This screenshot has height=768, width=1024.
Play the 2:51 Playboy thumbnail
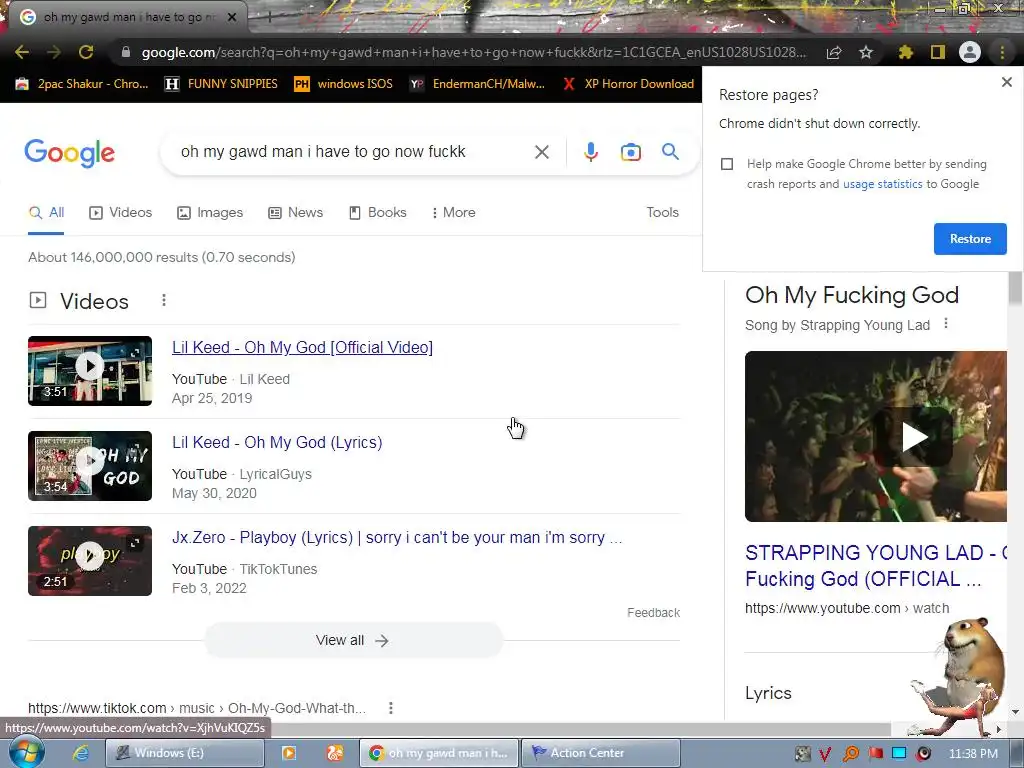tap(90, 561)
